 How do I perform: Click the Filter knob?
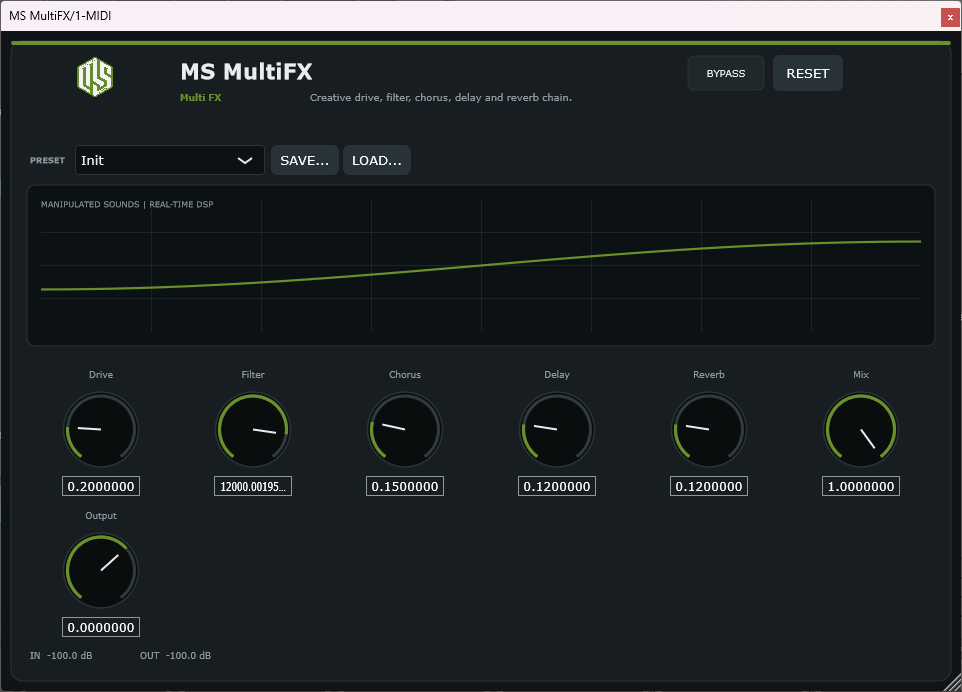(x=253, y=429)
